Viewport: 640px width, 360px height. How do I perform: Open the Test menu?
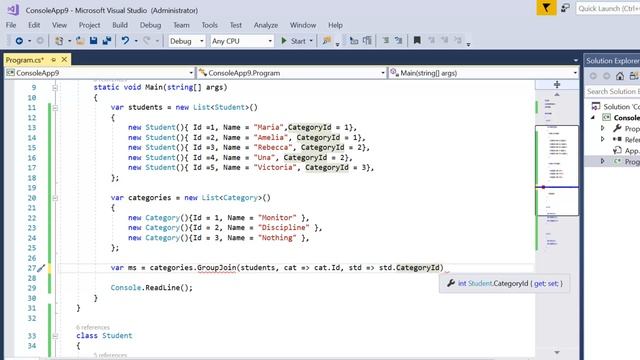pyautogui.click(x=236, y=25)
